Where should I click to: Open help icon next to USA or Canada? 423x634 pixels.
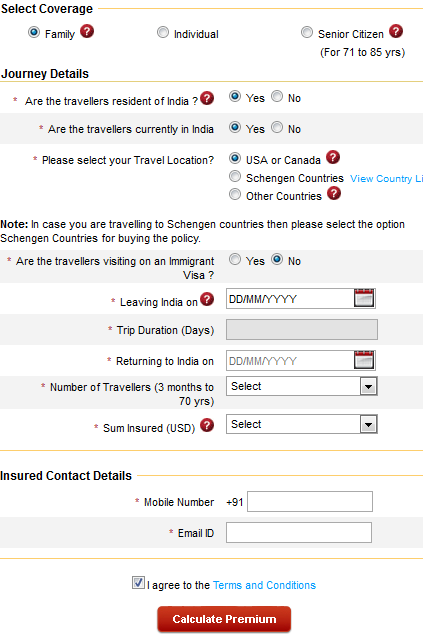click(333, 157)
